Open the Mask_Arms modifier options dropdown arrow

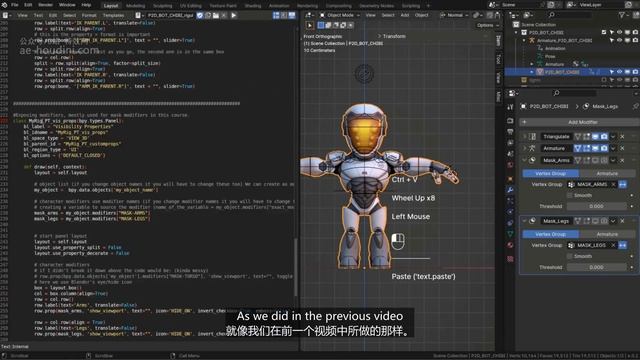(613, 160)
